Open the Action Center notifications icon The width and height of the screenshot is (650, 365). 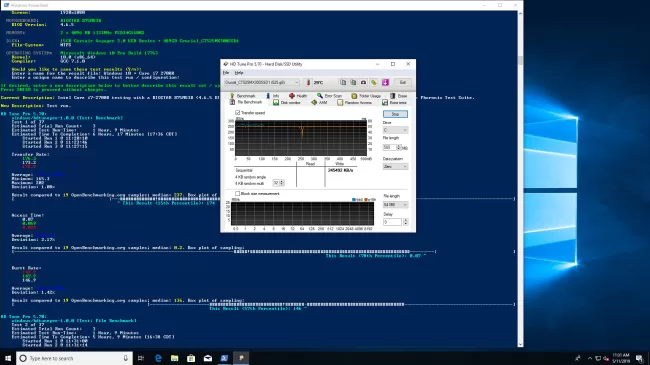(x=639, y=358)
